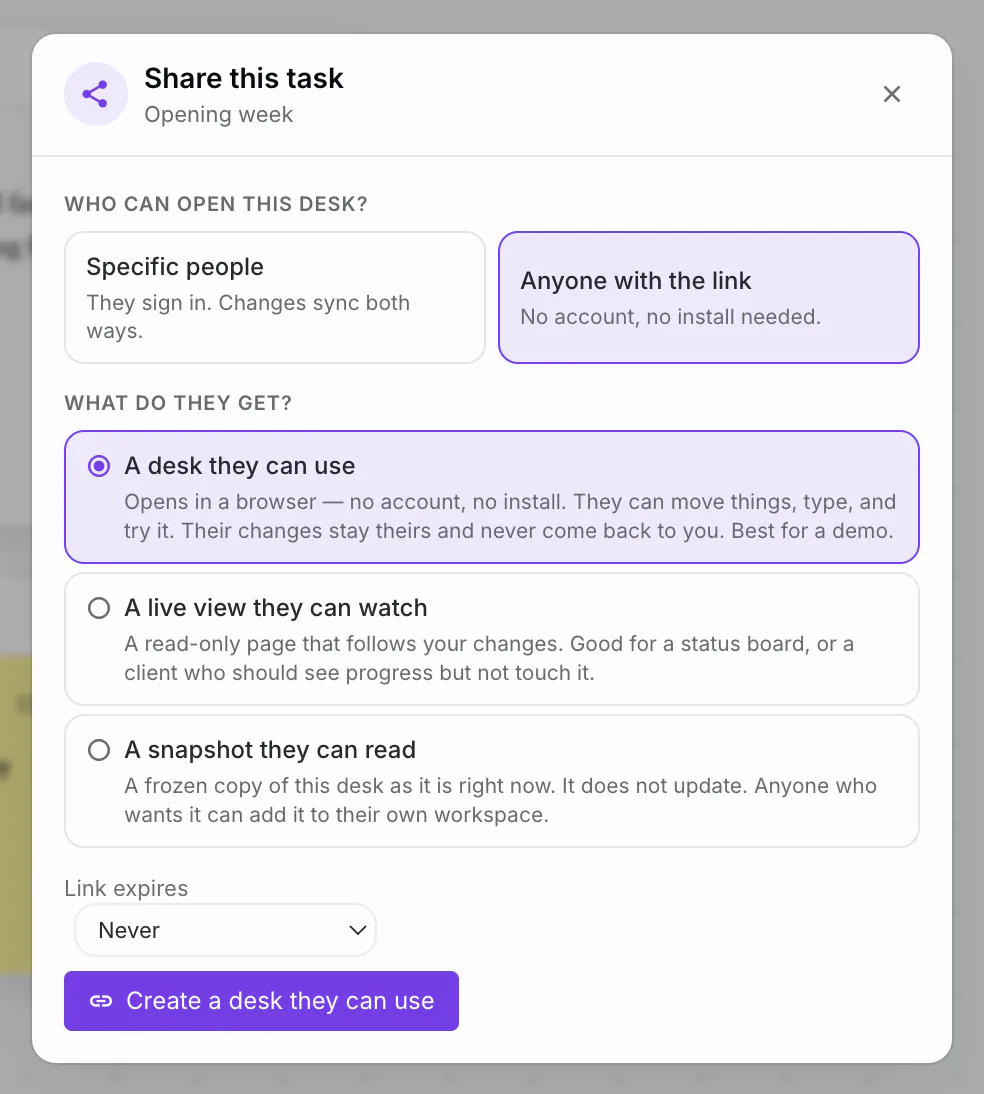Open the Link expires Never dropdown
Viewport: 984px width, 1094px height.
pos(225,930)
